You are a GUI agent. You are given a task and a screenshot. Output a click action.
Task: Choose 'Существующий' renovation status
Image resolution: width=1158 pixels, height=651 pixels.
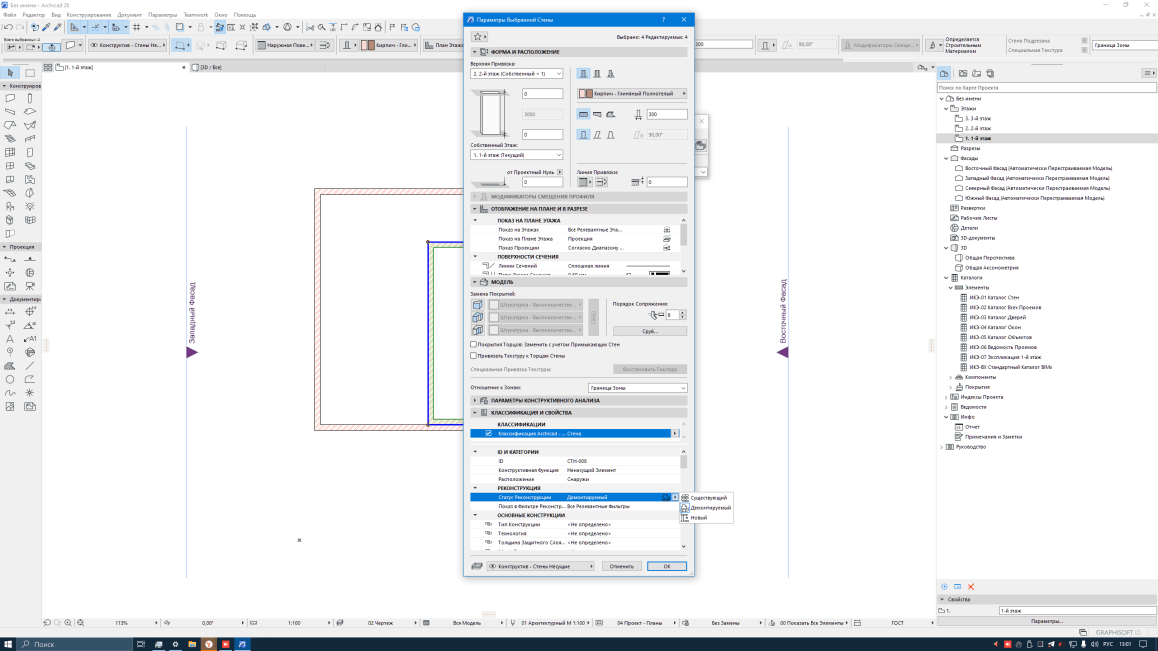point(708,498)
